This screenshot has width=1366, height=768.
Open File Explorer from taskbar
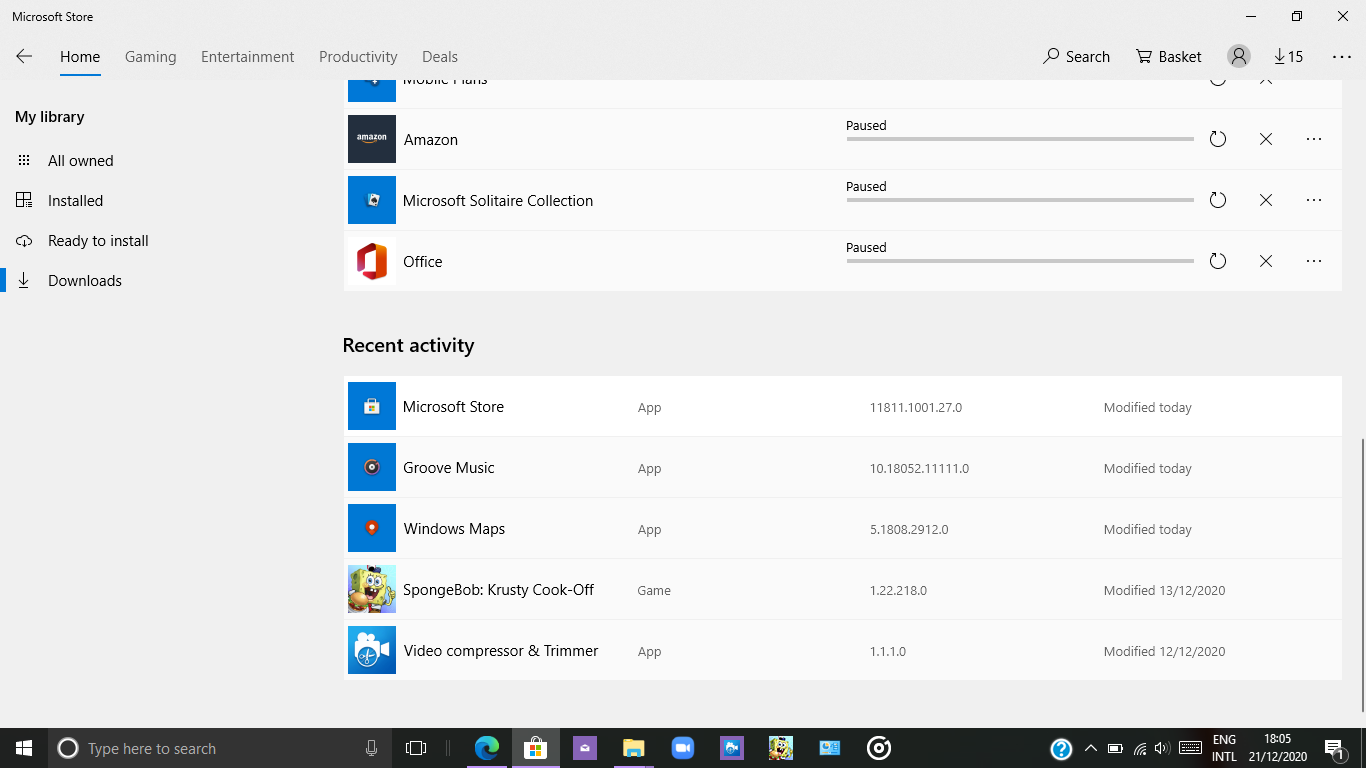tap(634, 748)
